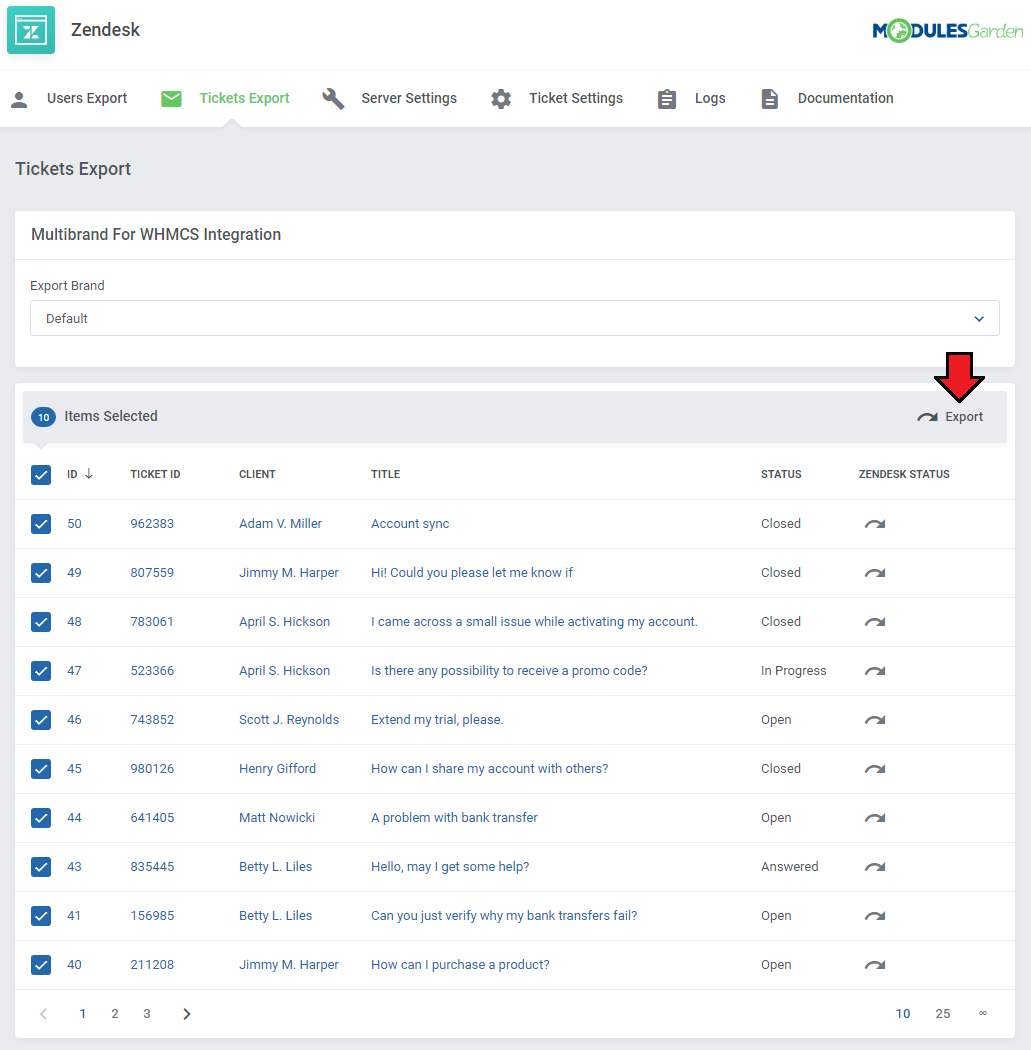Click export arrow icon for ticket 523366
This screenshot has height=1050, width=1031.
875,671
